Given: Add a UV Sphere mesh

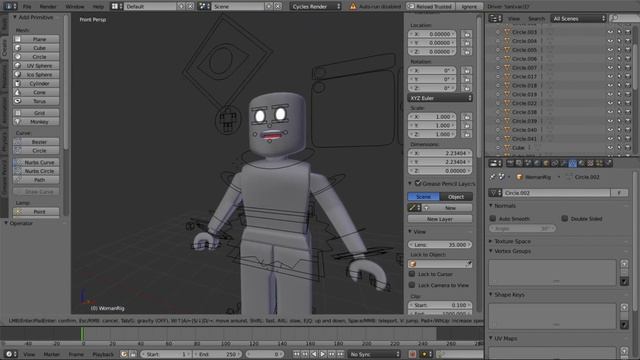Looking at the screenshot, I should [36, 66].
